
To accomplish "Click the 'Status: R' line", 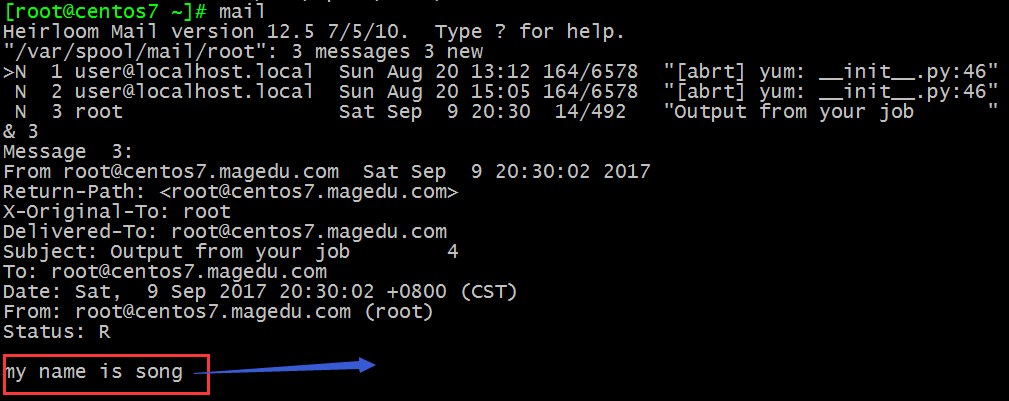I will coord(57,332).
